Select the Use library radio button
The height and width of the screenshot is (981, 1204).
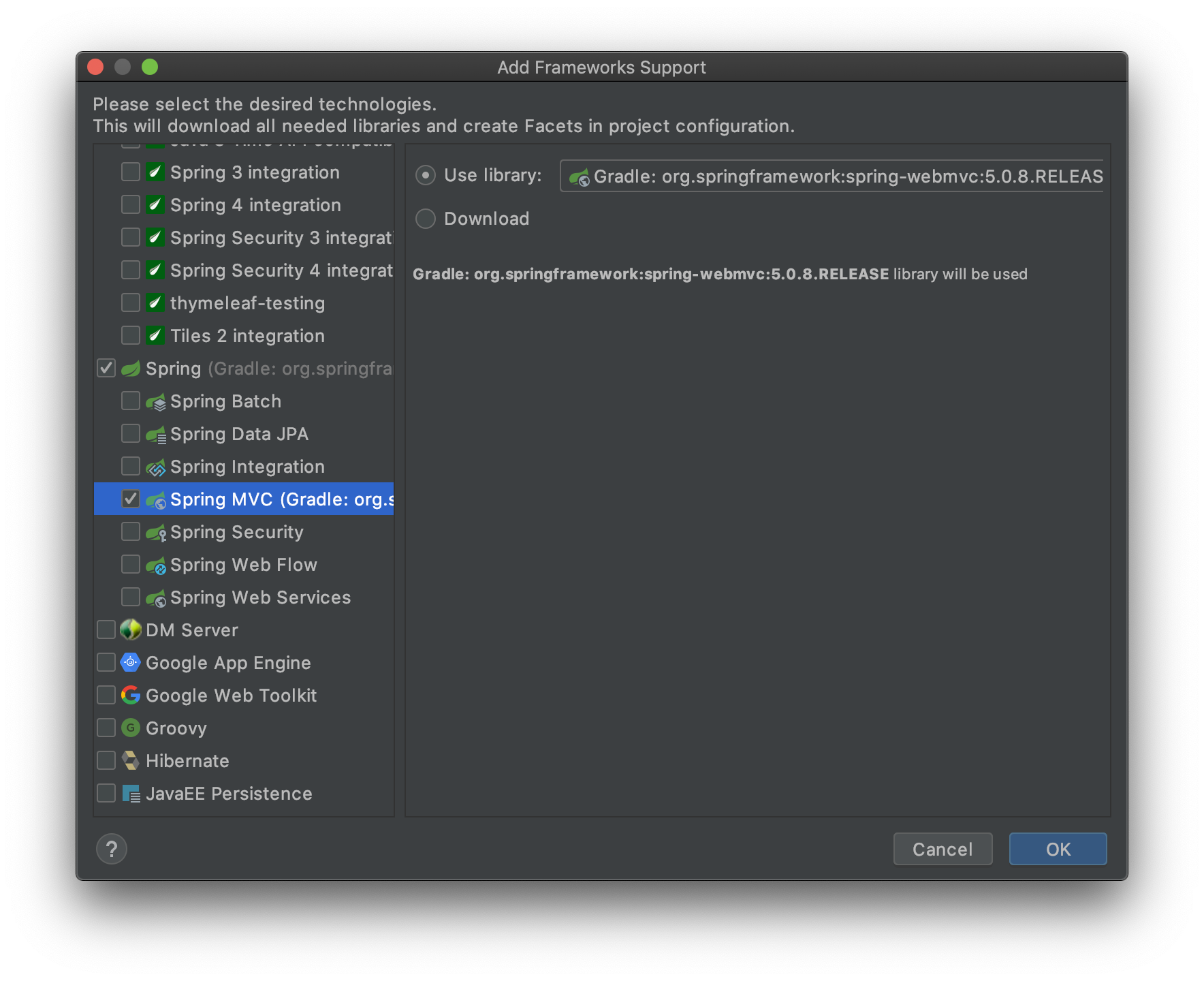[x=426, y=175]
